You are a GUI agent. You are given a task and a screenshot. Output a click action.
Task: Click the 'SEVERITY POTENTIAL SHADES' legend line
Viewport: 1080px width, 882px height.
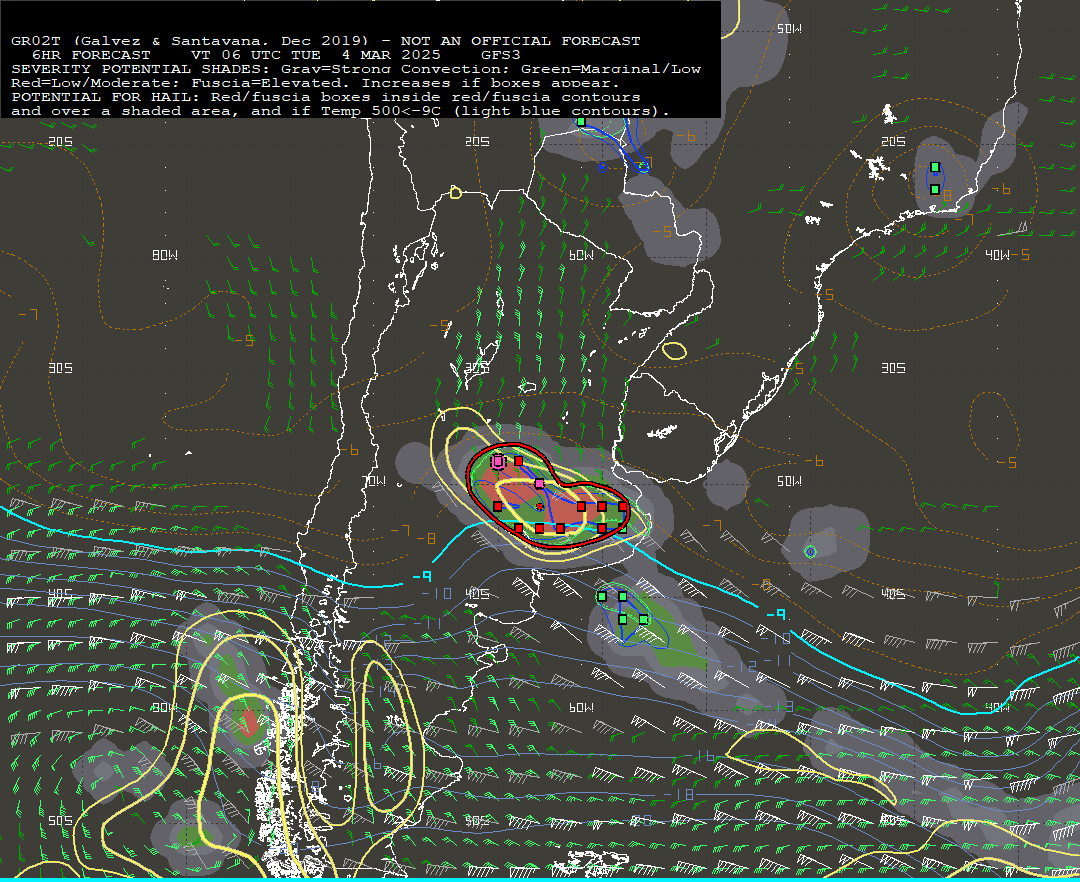tap(356, 69)
